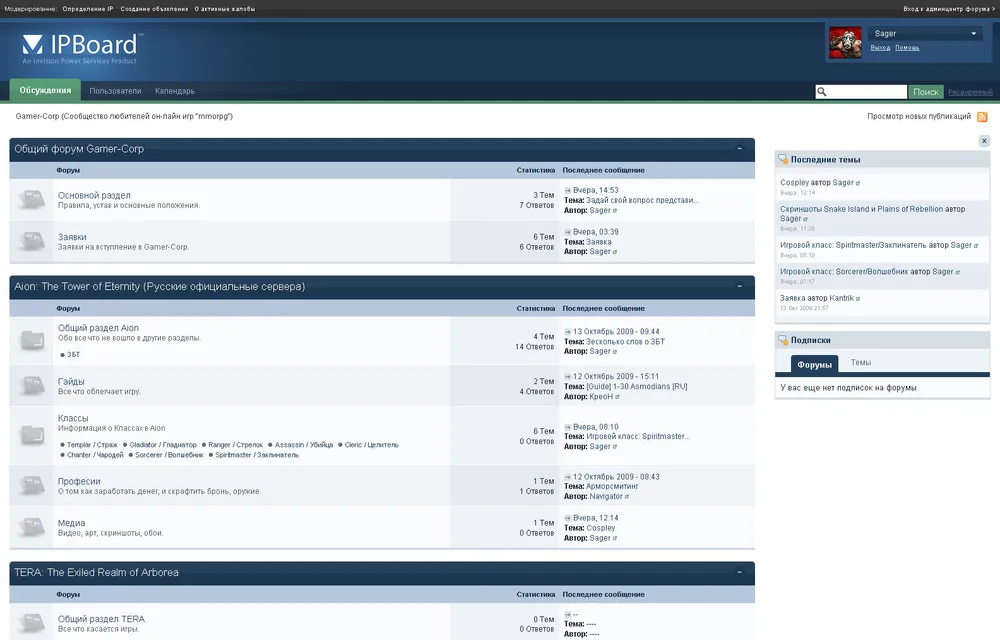Image resolution: width=1000 pixels, height=640 pixels.
Task: Click forum status icon beside Заявки
Action: pos(32,242)
